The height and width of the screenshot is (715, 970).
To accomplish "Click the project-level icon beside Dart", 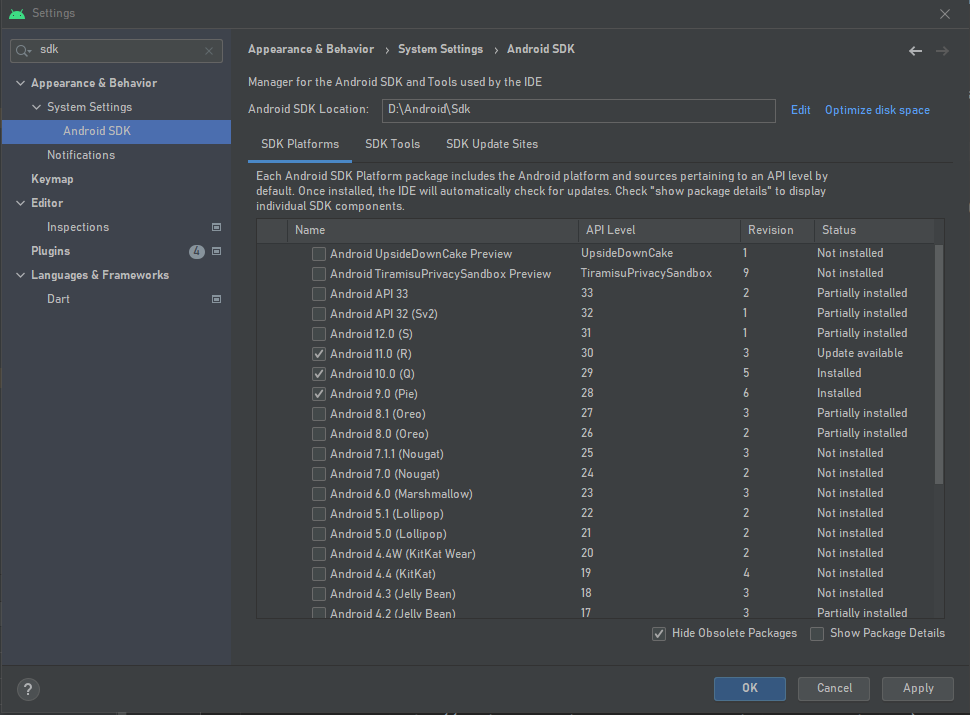I will 217,299.
